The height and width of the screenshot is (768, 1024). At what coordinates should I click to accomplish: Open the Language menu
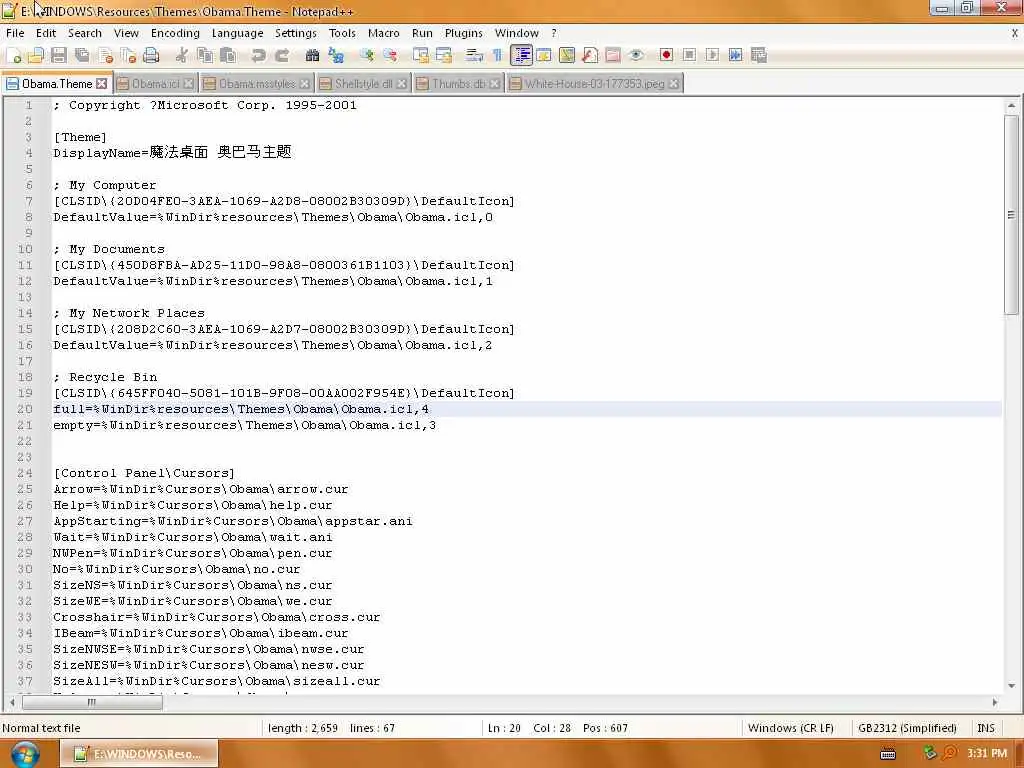pyautogui.click(x=238, y=33)
